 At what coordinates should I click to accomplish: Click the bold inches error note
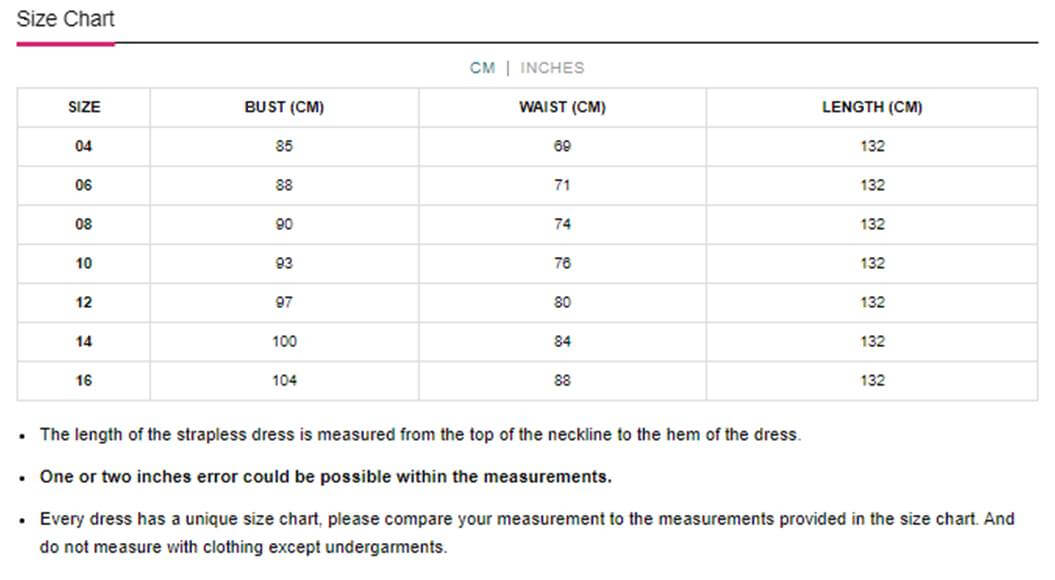coord(325,477)
